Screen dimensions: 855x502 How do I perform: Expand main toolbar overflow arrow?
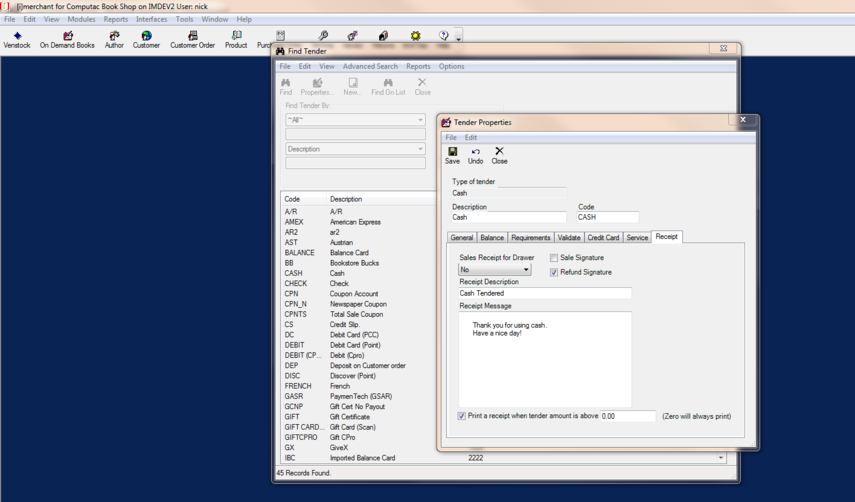click(459, 38)
